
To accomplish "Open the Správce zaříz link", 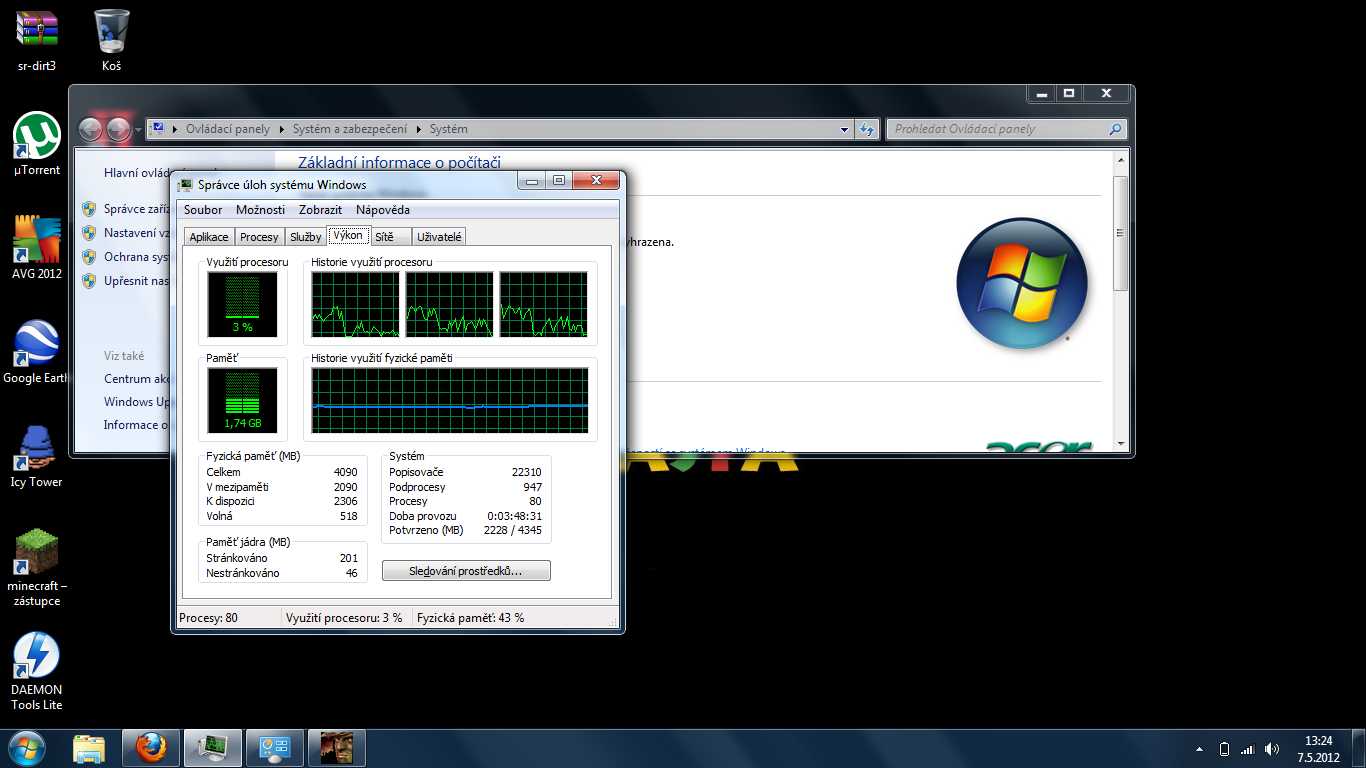I will click(137, 209).
